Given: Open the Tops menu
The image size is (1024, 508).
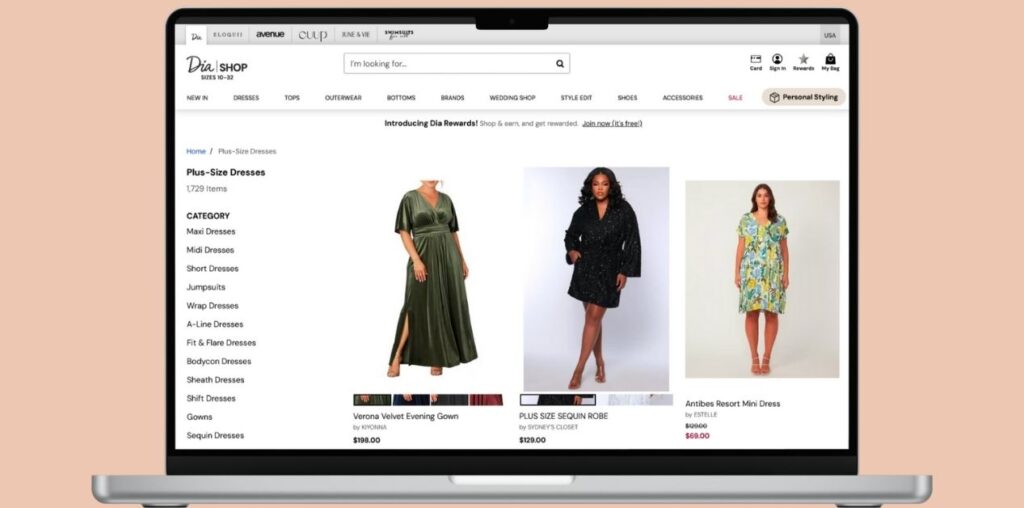Looking at the screenshot, I should 292,98.
